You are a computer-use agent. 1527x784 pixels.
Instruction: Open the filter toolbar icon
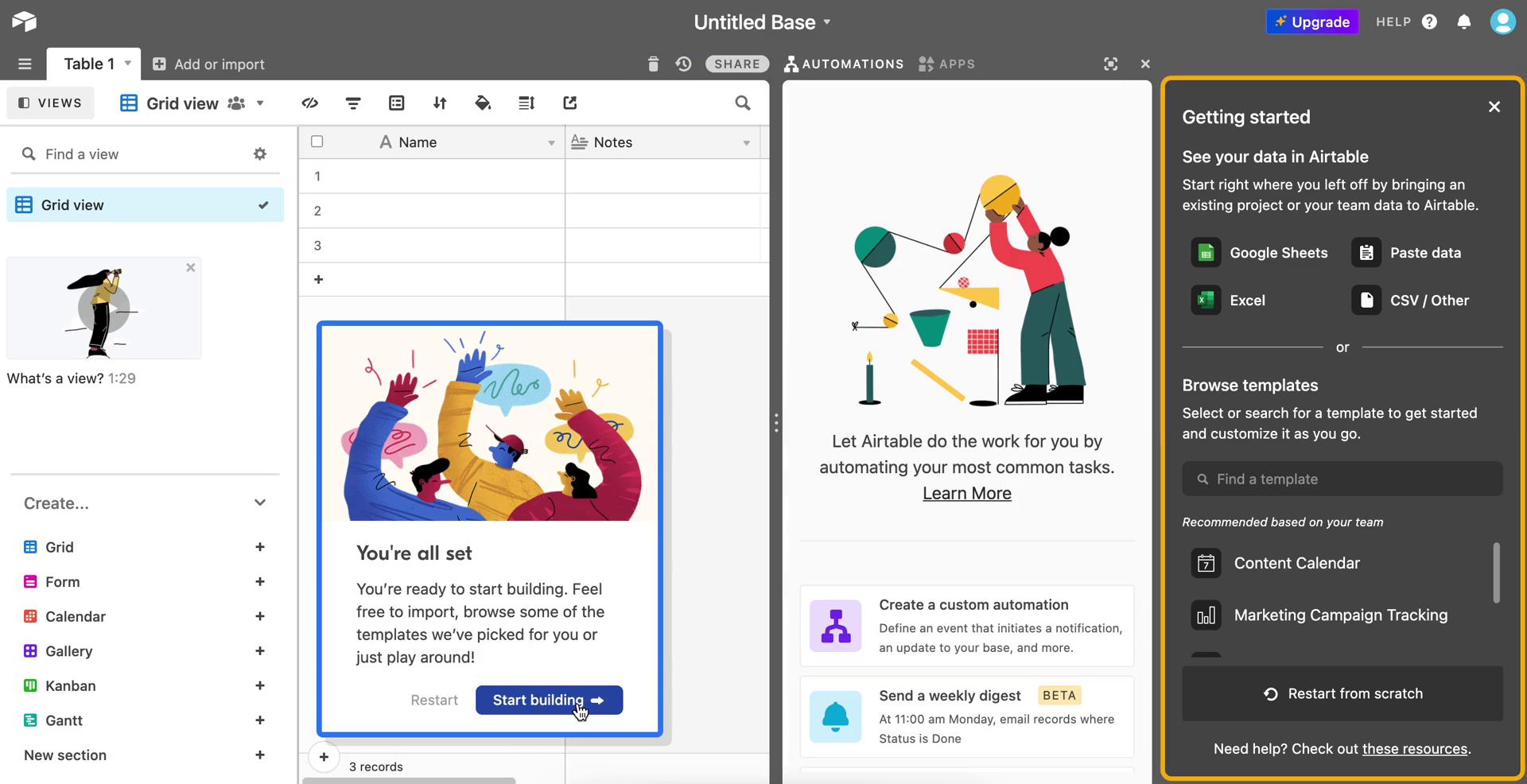tap(353, 103)
